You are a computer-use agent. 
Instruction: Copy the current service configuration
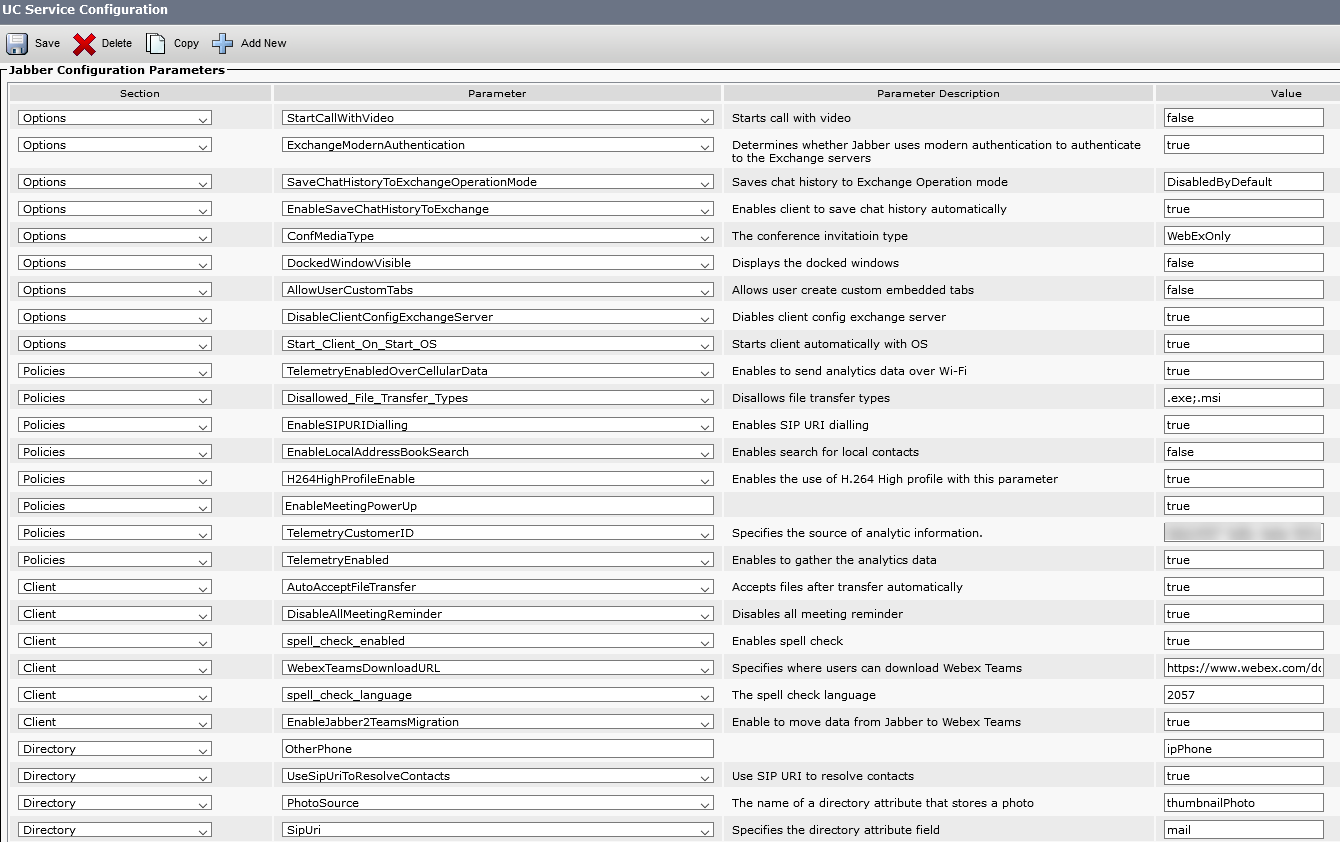[171, 43]
